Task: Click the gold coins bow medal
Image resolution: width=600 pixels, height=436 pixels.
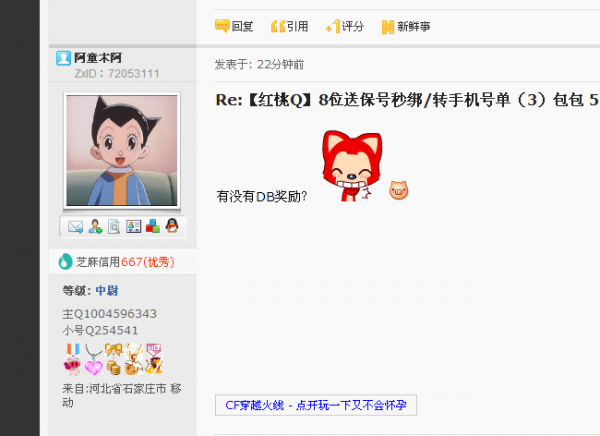Action: (114, 359)
